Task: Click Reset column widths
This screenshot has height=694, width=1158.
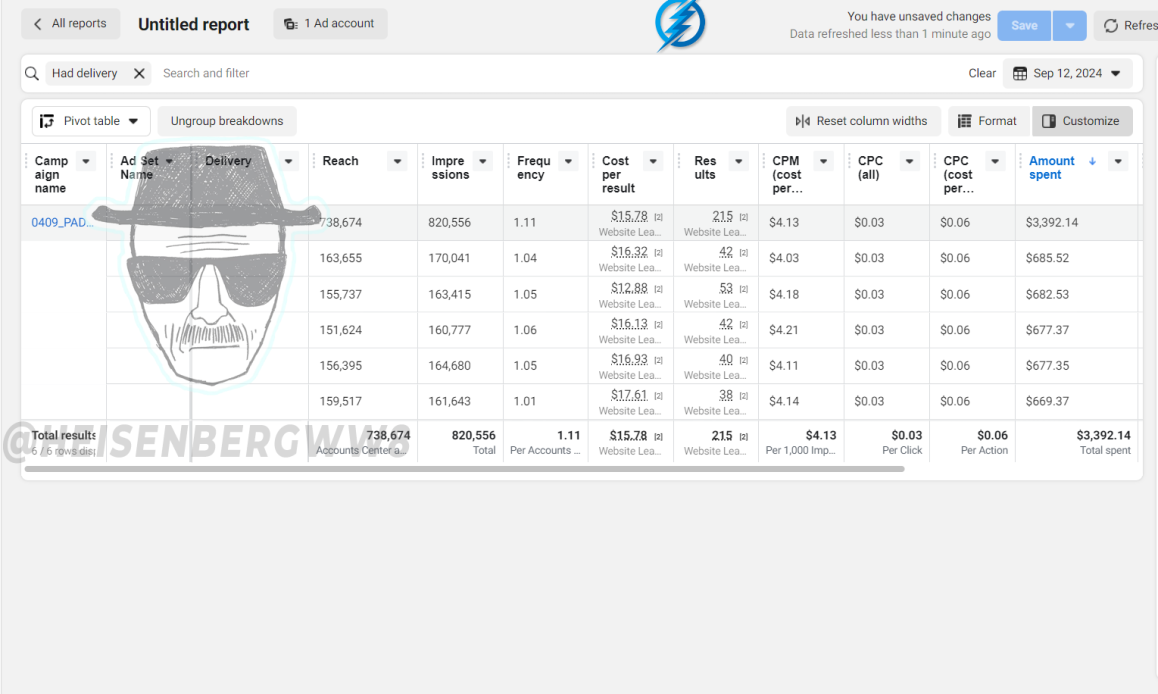Action: [x=863, y=121]
